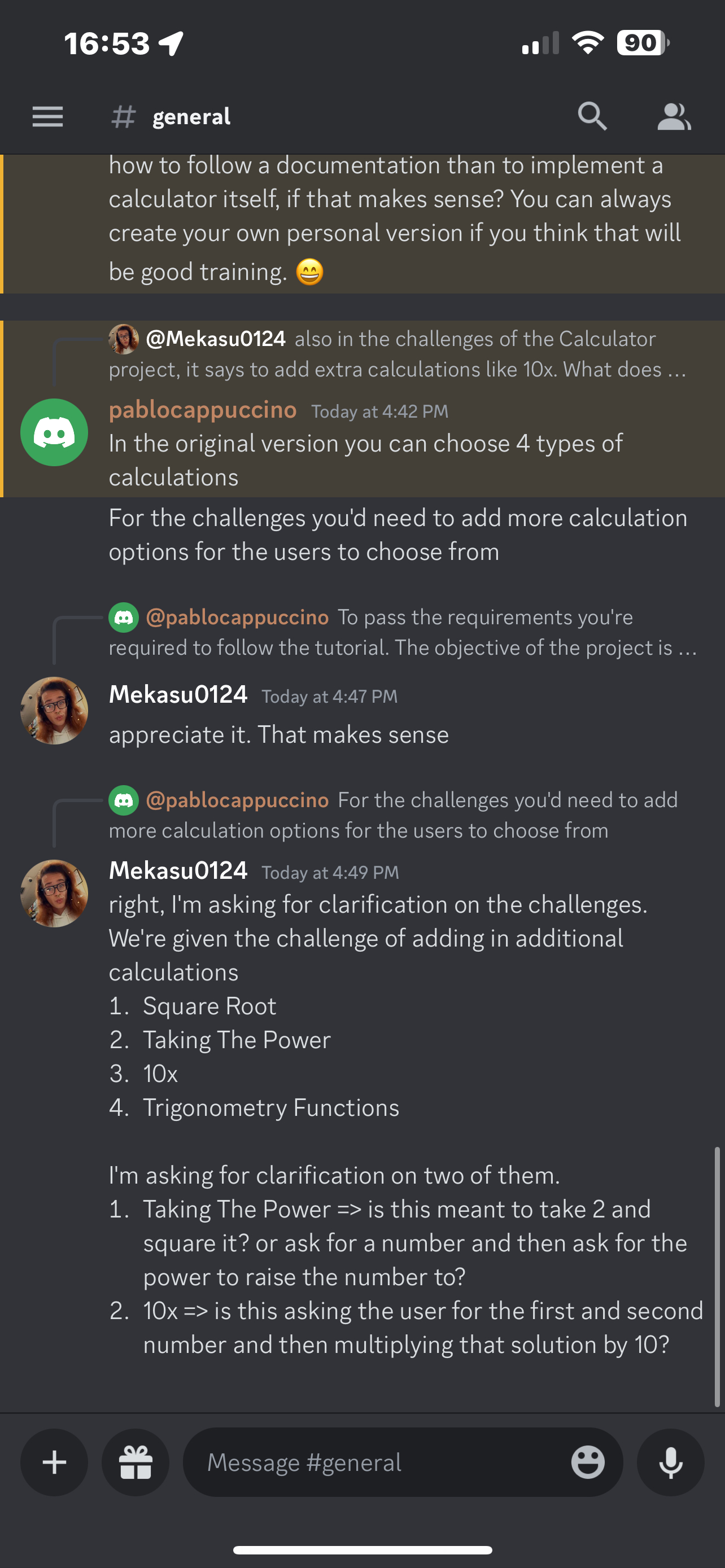
Task: Tap the chat scrollbar on right edge
Action: (717, 1276)
